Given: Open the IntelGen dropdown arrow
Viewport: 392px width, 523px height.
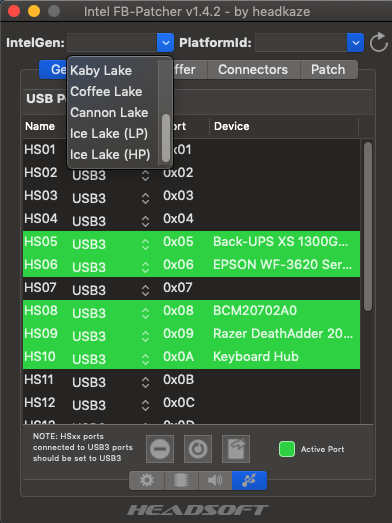Looking at the screenshot, I should coord(165,43).
